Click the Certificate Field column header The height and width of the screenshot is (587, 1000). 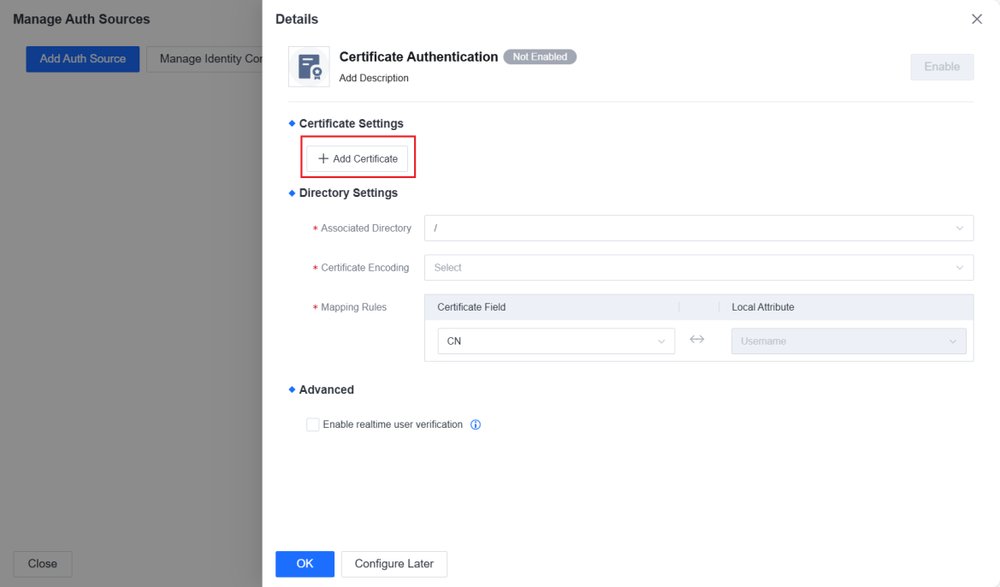point(471,307)
